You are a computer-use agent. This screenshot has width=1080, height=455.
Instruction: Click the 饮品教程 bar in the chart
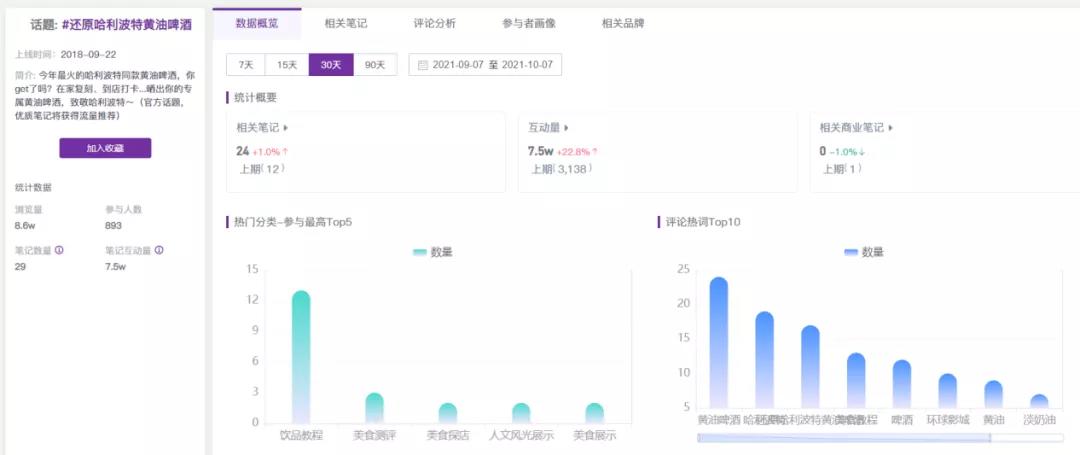[x=301, y=357]
